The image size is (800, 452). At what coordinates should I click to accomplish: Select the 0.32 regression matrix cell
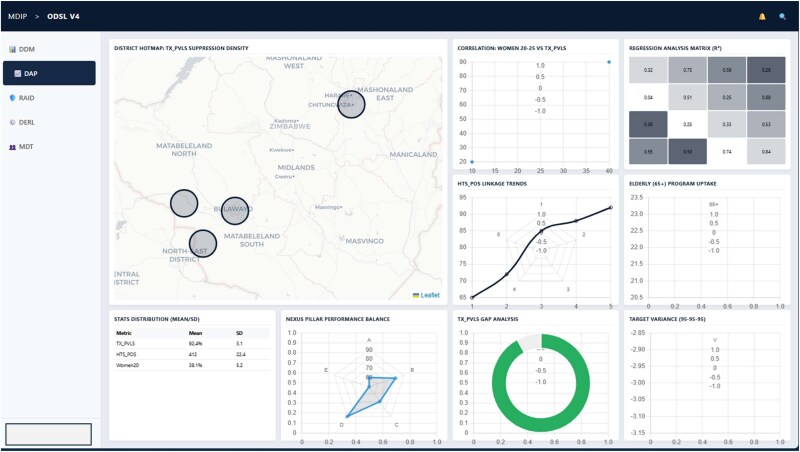pyautogui.click(x=648, y=70)
